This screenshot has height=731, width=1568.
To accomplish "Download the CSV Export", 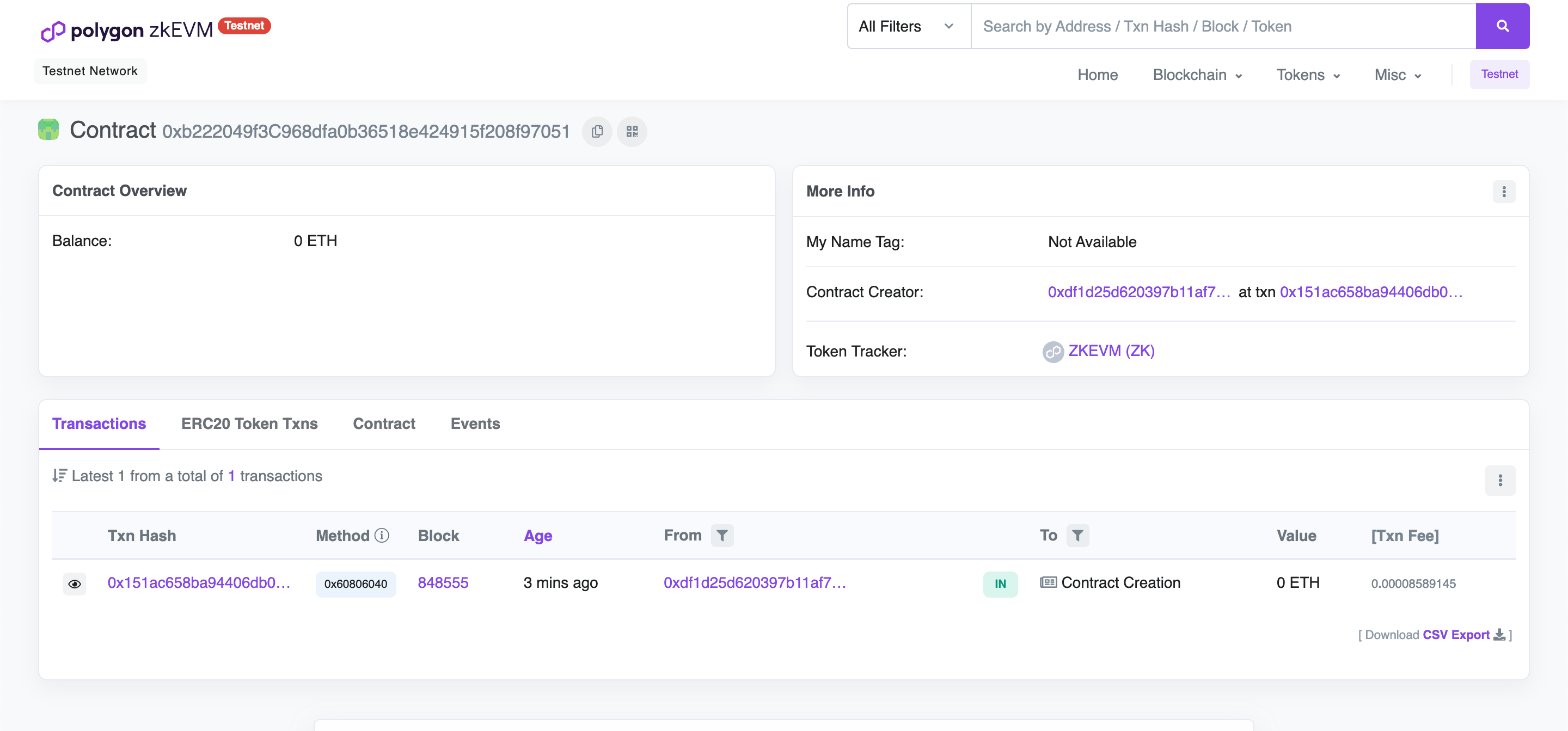I will tap(1455, 635).
